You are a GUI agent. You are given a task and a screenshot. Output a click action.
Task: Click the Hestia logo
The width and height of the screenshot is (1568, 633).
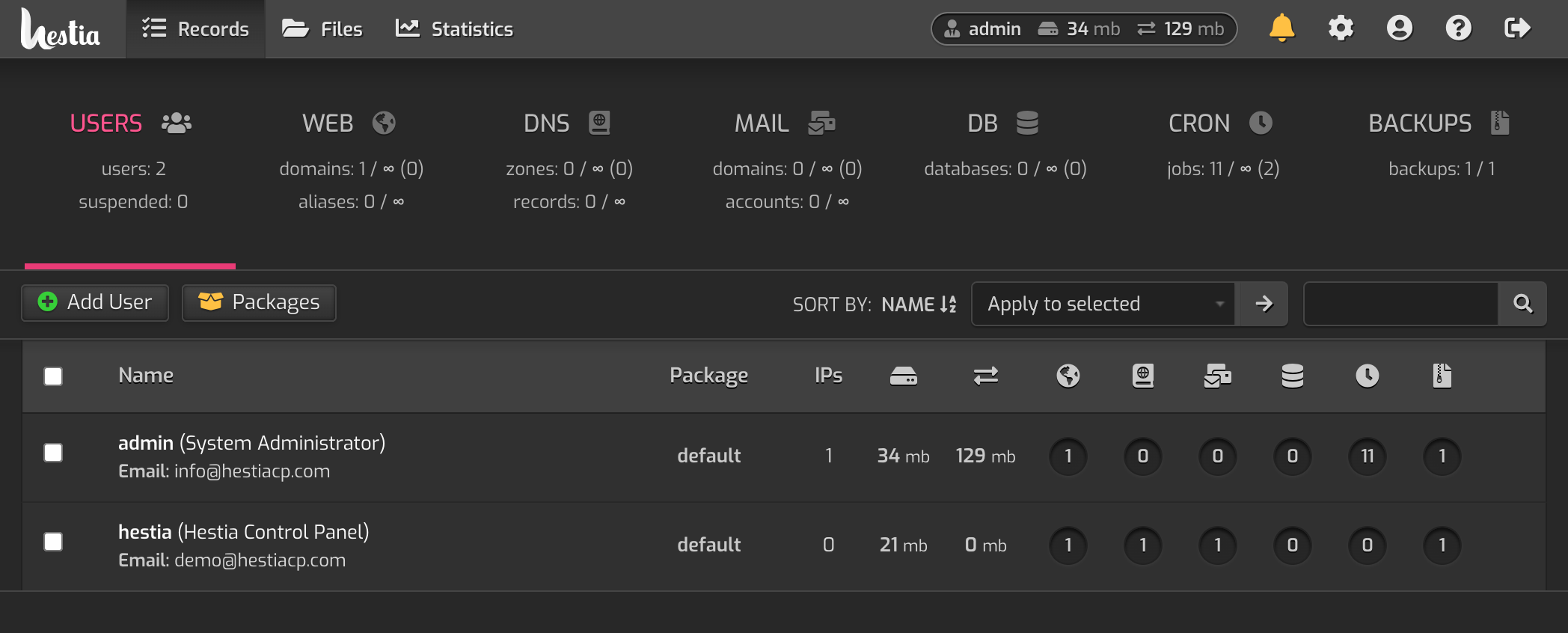pyautogui.click(x=61, y=29)
